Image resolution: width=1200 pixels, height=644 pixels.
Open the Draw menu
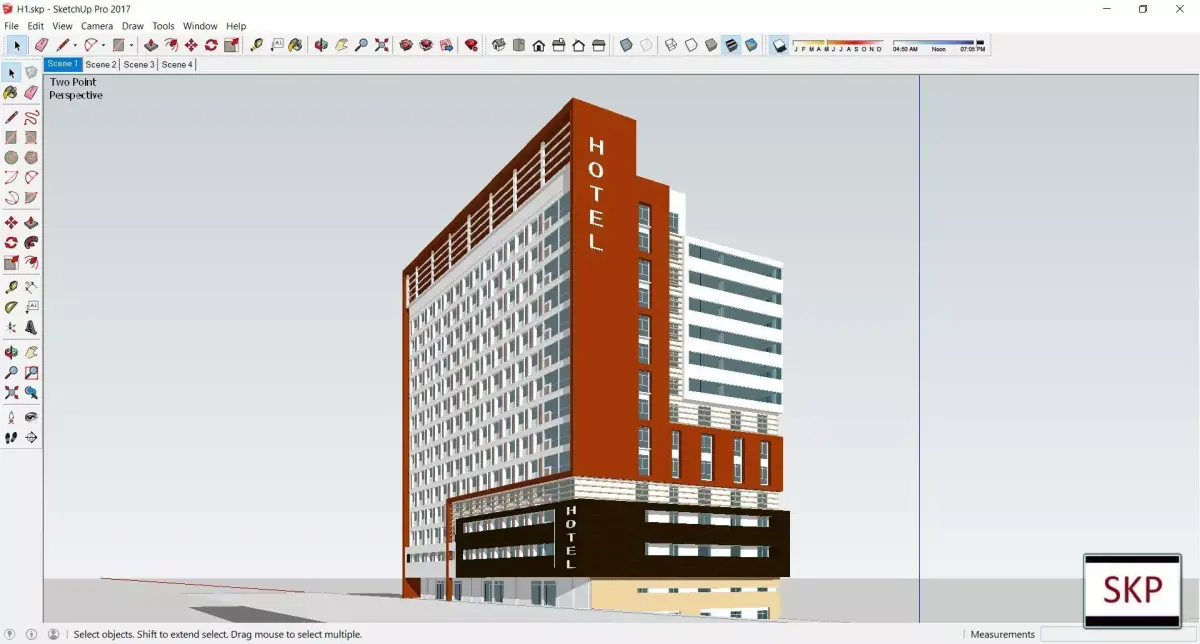click(x=133, y=26)
